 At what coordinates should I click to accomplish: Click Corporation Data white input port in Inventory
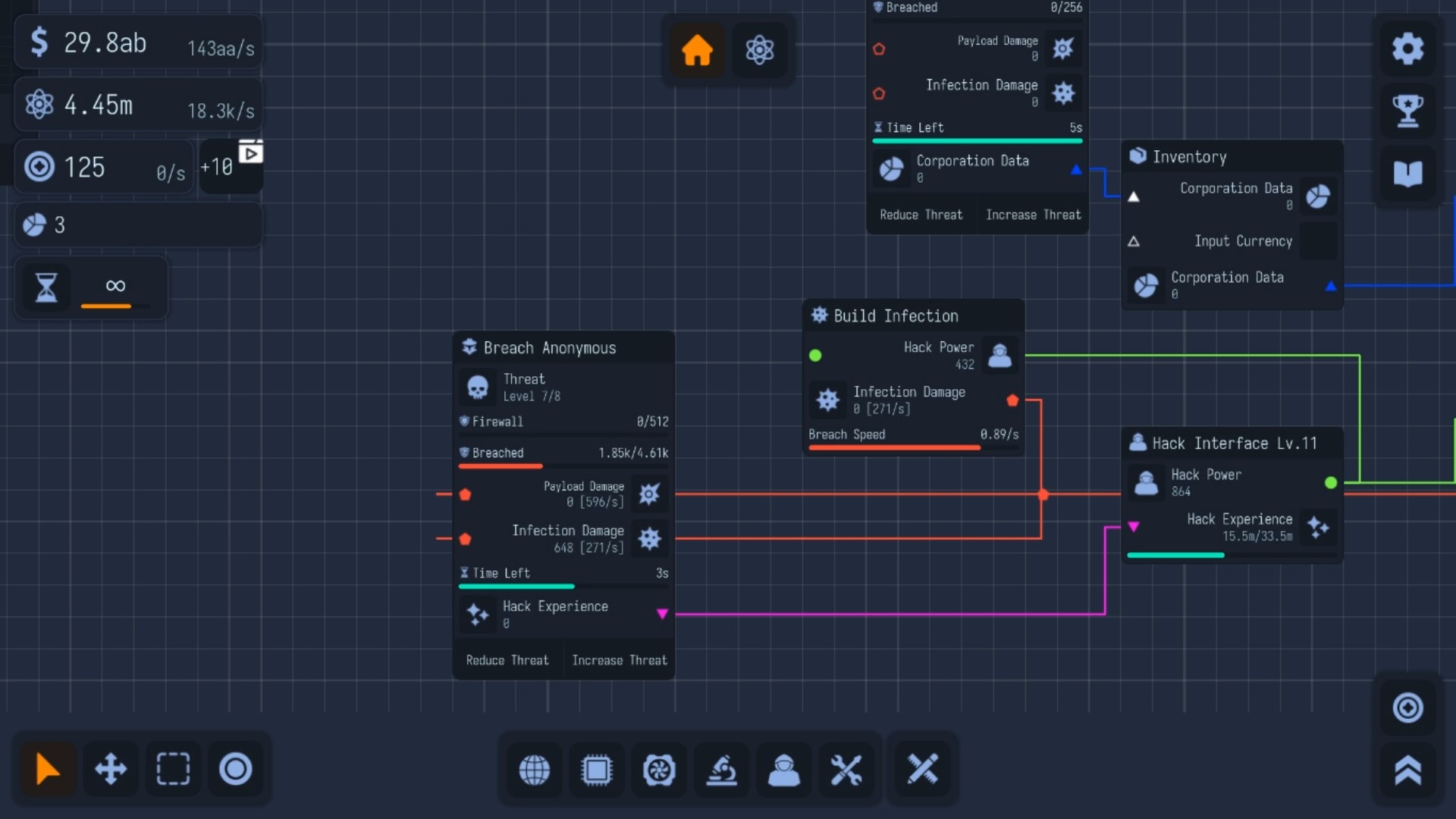pos(1134,197)
